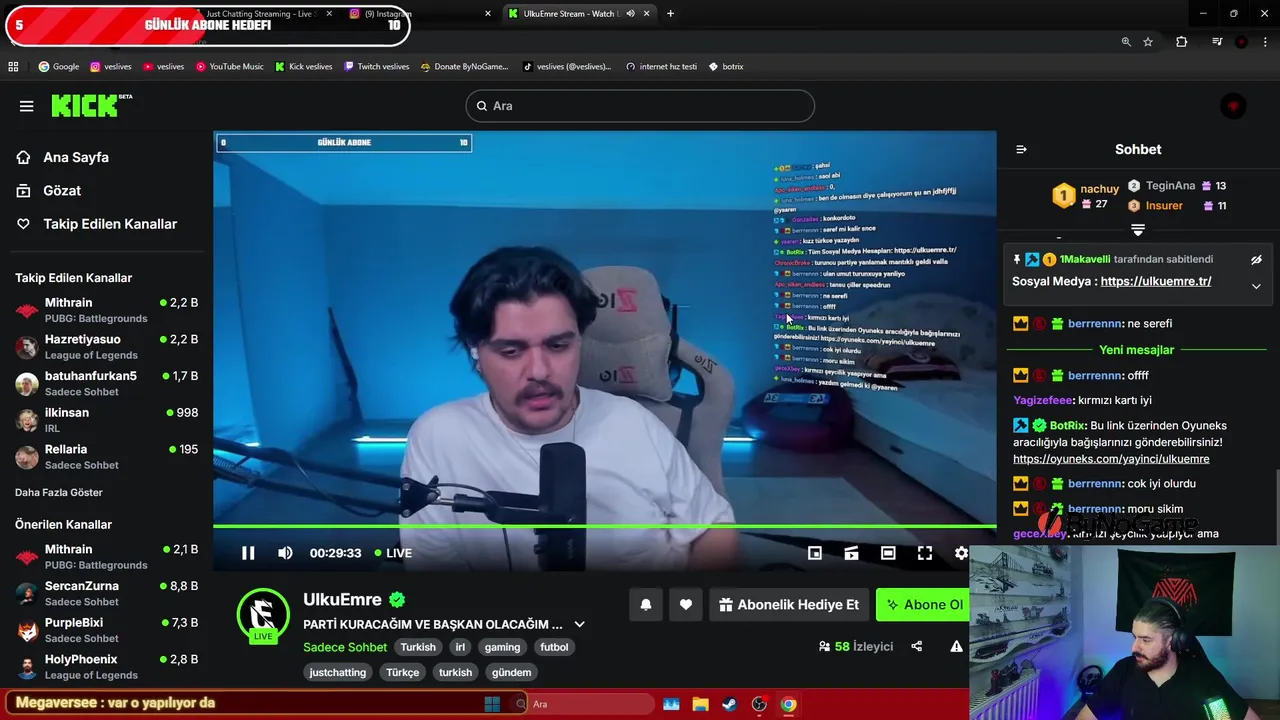This screenshot has width=1280, height=720.
Task: Click the green stream progress bar
Action: pyautogui.click(x=604, y=526)
